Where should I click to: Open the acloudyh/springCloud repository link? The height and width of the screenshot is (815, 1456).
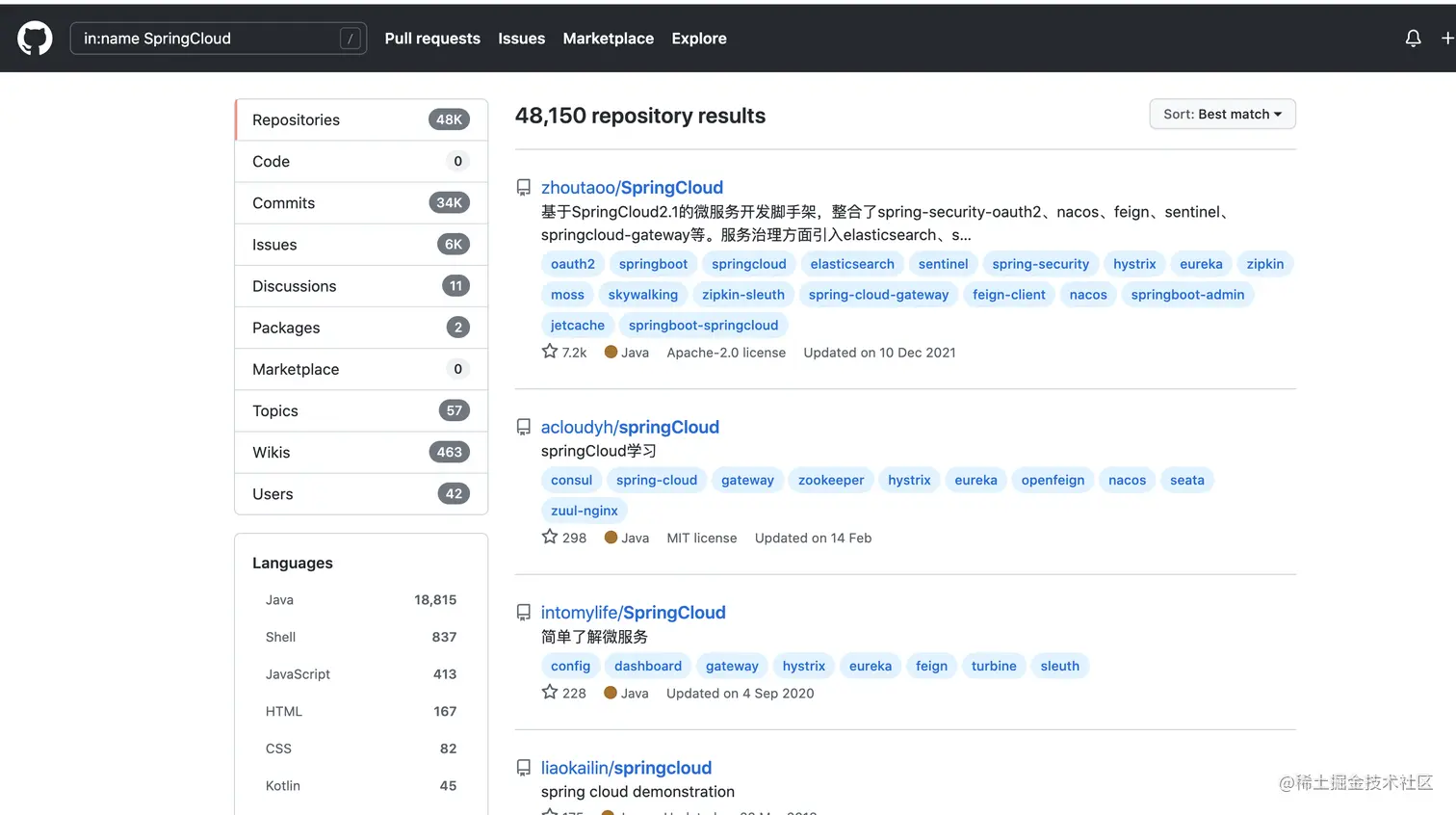pyautogui.click(x=630, y=427)
